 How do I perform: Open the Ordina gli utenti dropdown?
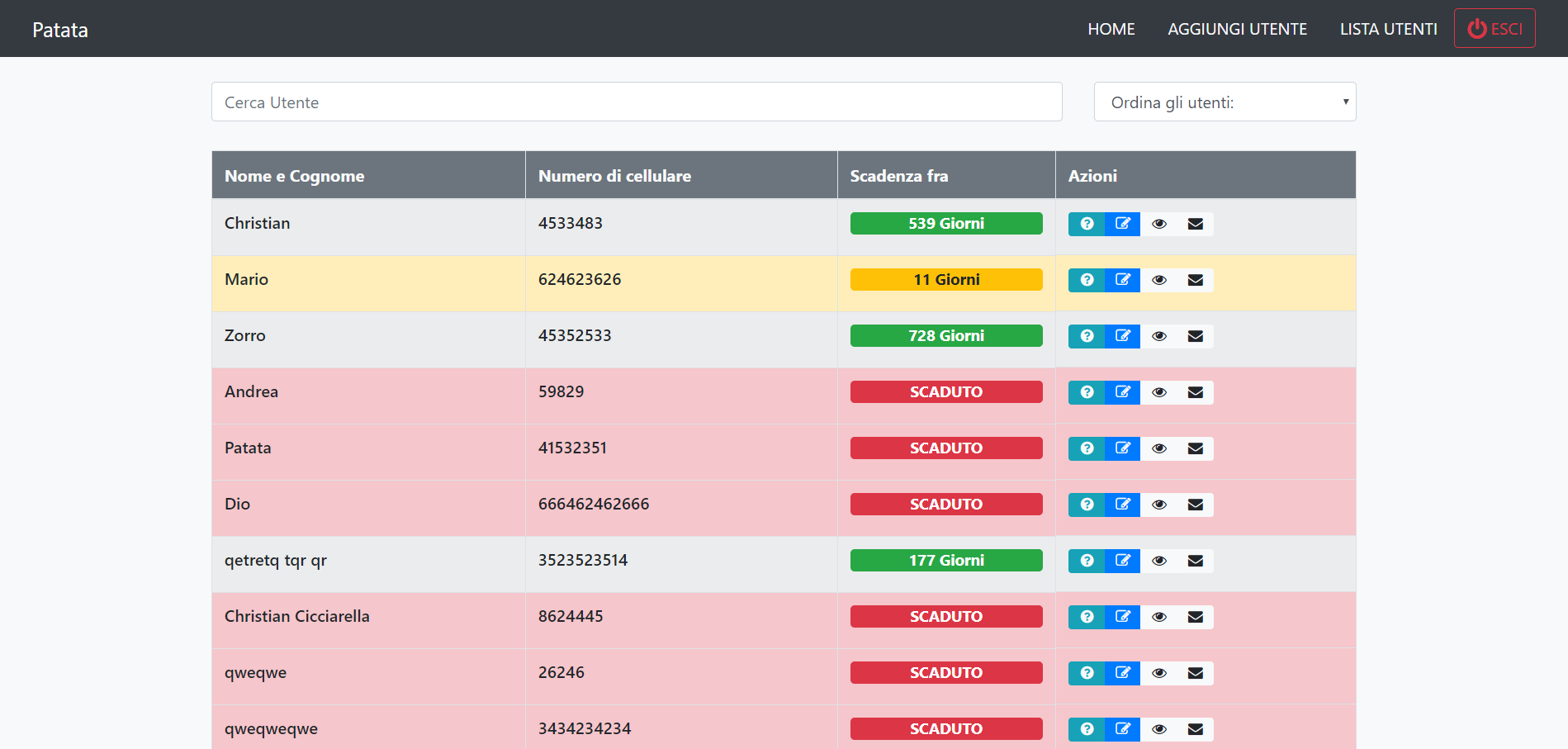click(1225, 102)
